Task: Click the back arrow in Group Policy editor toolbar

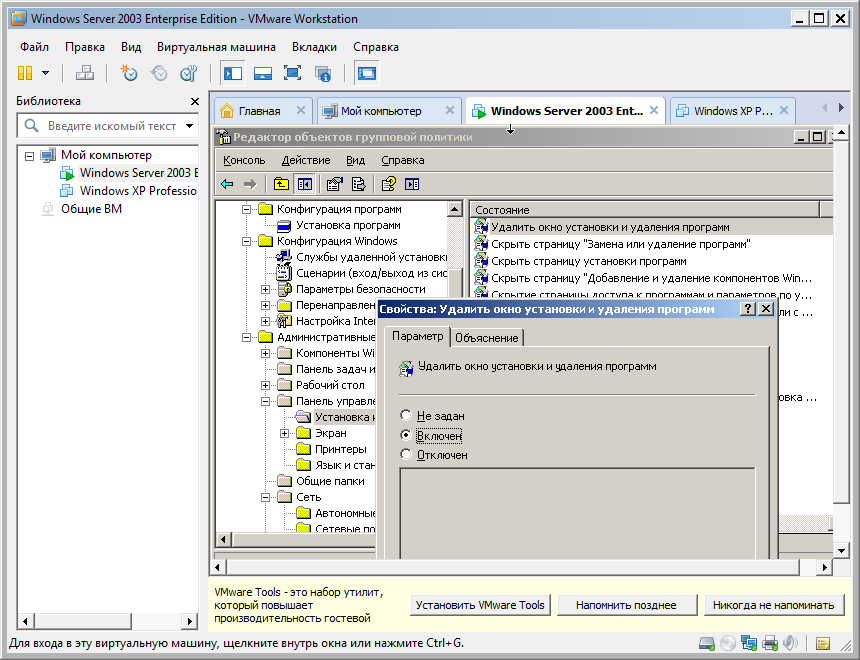Action: pyautogui.click(x=227, y=184)
